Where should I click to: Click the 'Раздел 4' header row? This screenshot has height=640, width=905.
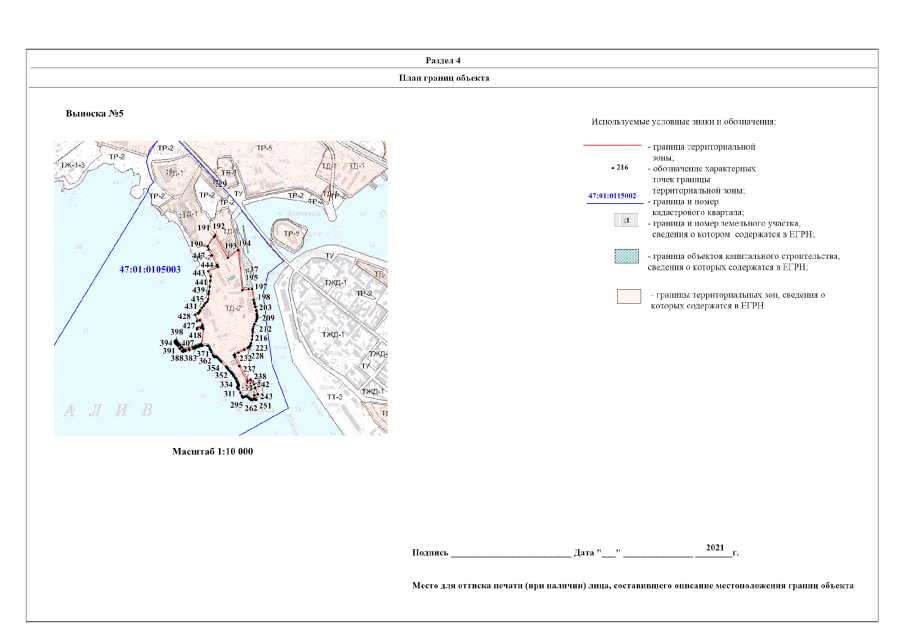452,60
